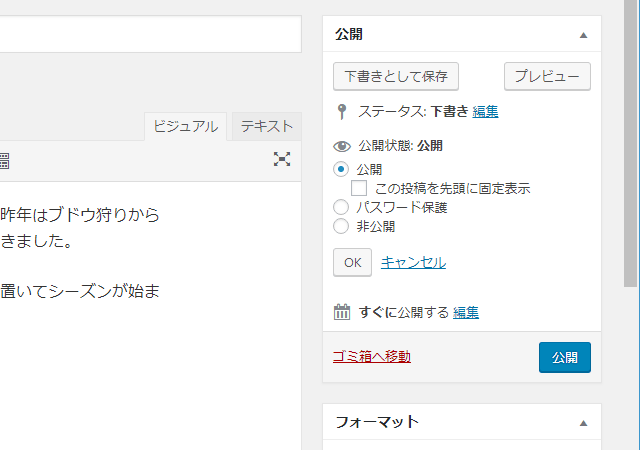Choose the パスワード保護 radio option
640x450 pixels.
(x=341, y=207)
